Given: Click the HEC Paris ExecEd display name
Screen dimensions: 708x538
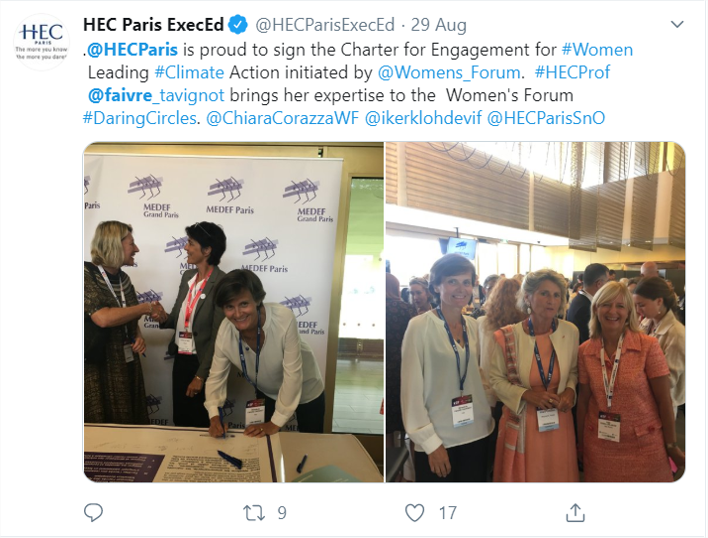Looking at the screenshot, I should click(x=154, y=25).
